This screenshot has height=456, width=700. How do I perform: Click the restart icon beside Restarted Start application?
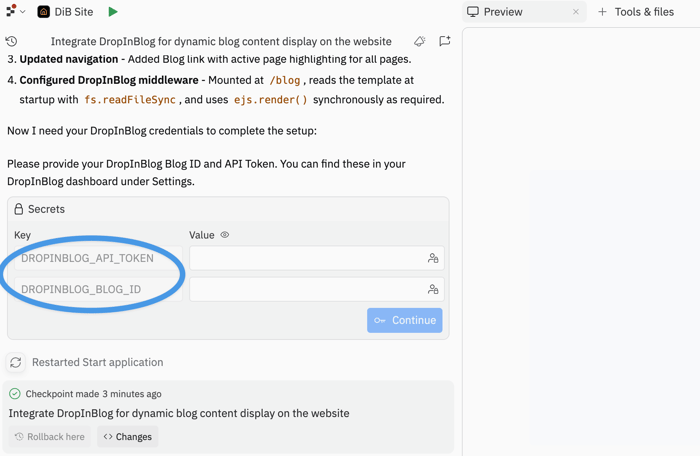coord(16,362)
